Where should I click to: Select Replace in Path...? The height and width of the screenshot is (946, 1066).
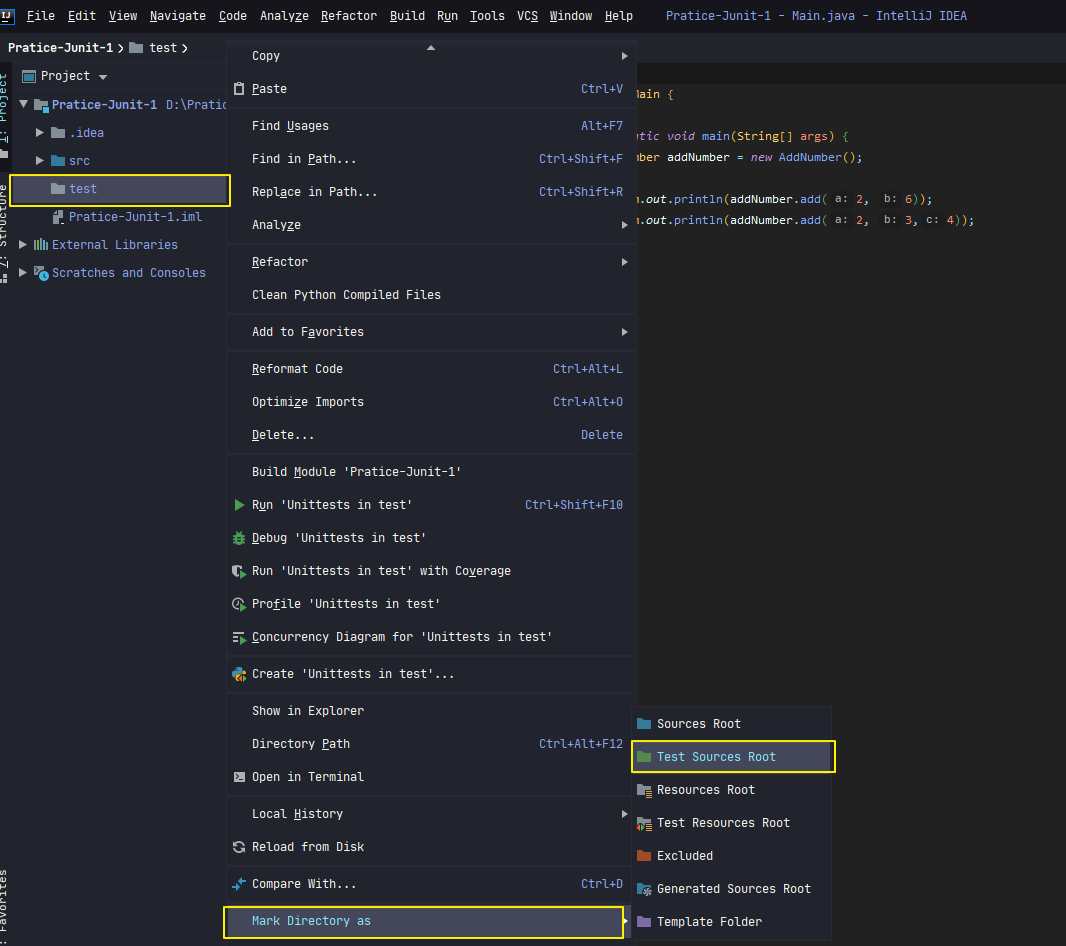(x=432, y=192)
